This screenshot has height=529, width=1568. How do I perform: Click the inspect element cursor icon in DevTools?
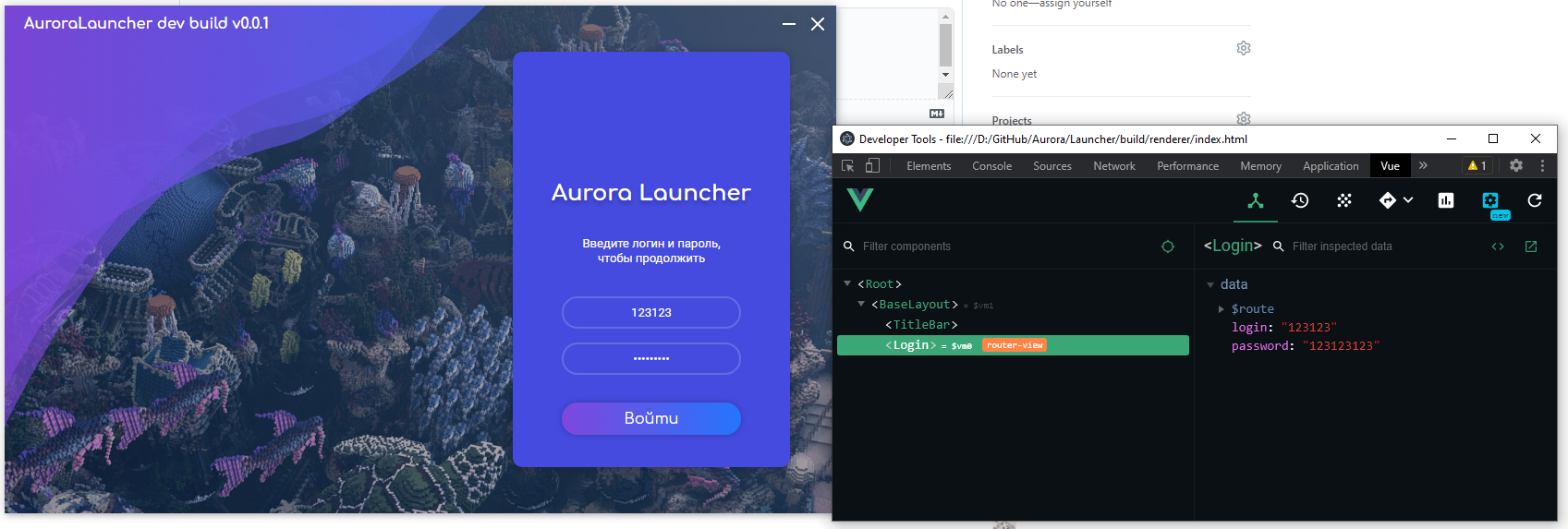(x=847, y=166)
